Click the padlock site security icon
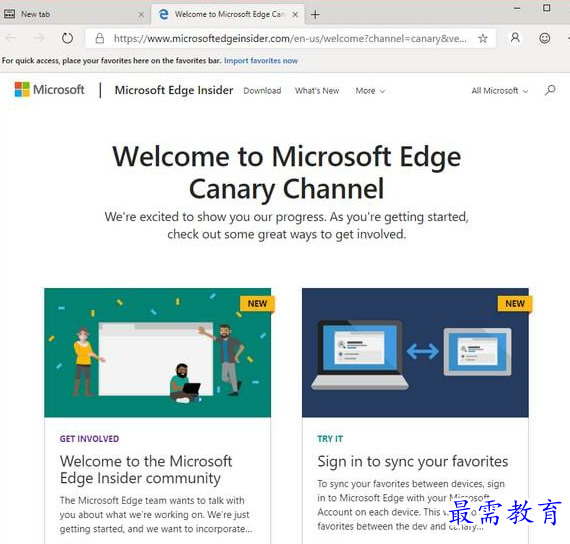 point(100,38)
